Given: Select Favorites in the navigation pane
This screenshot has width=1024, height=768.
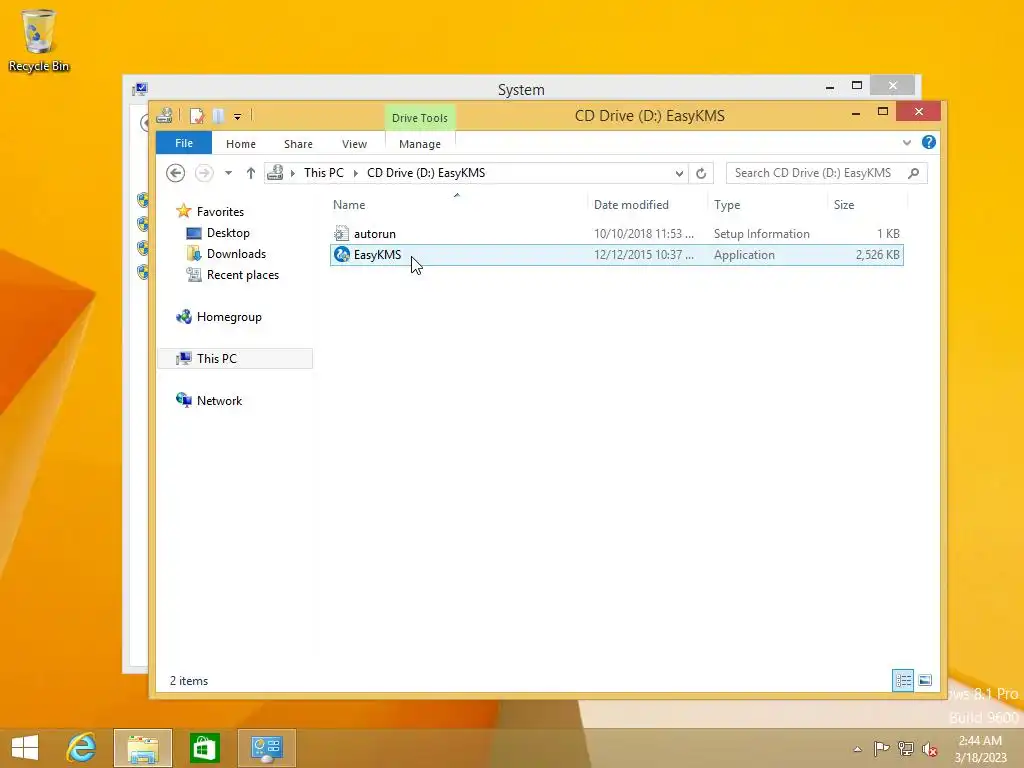Looking at the screenshot, I should [x=220, y=212].
